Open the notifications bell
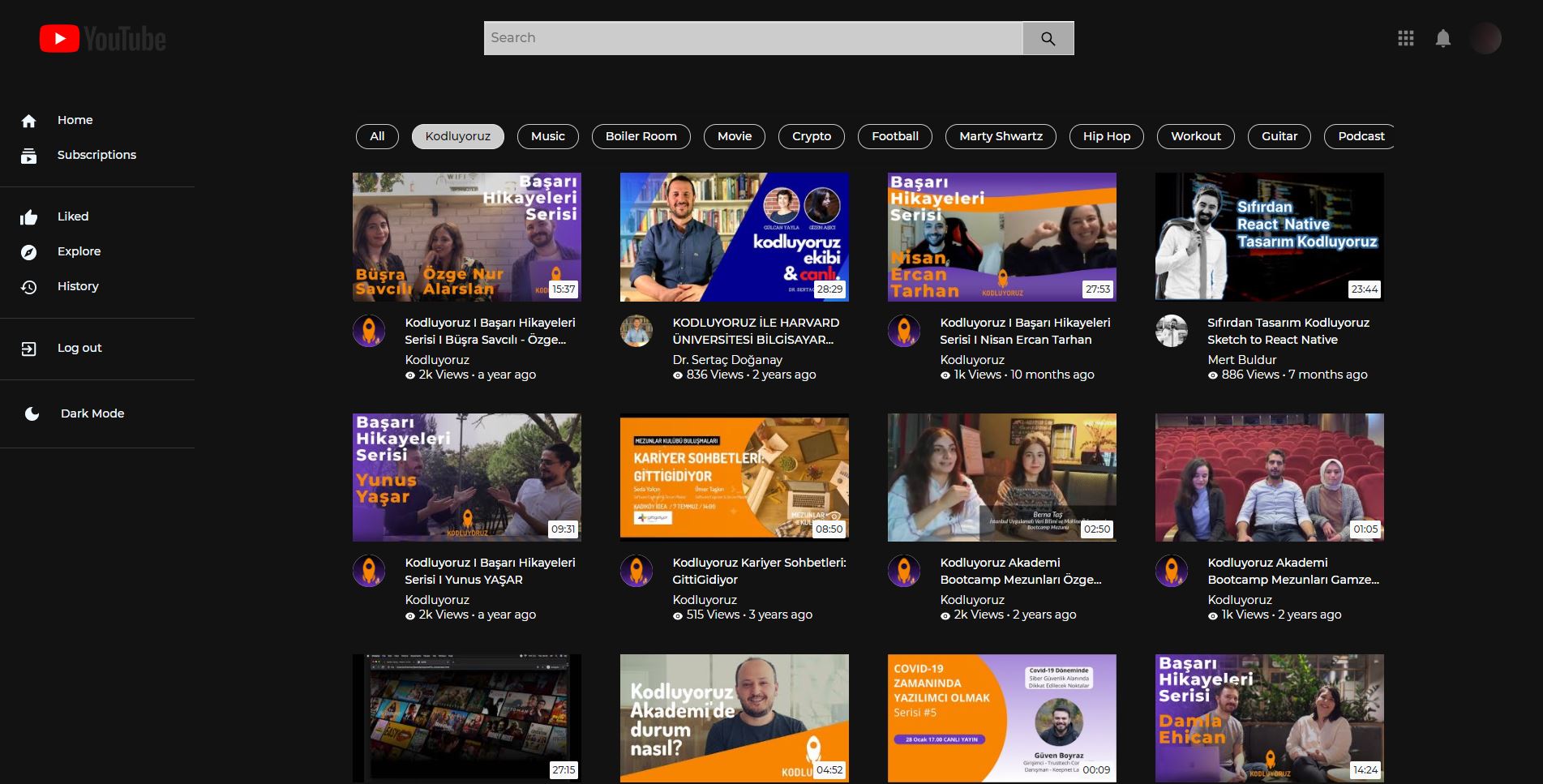The height and width of the screenshot is (784, 1543). point(1443,37)
